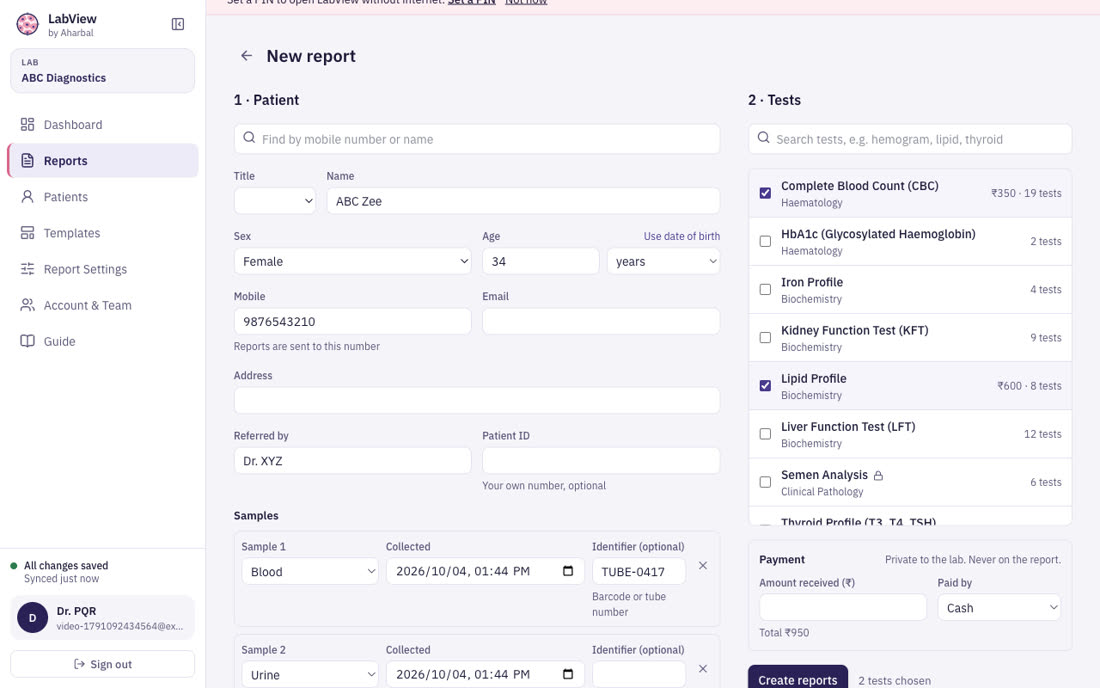Click the back arrow beside New report
Viewport: 1100px width, 688px height.
click(x=246, y=55)
